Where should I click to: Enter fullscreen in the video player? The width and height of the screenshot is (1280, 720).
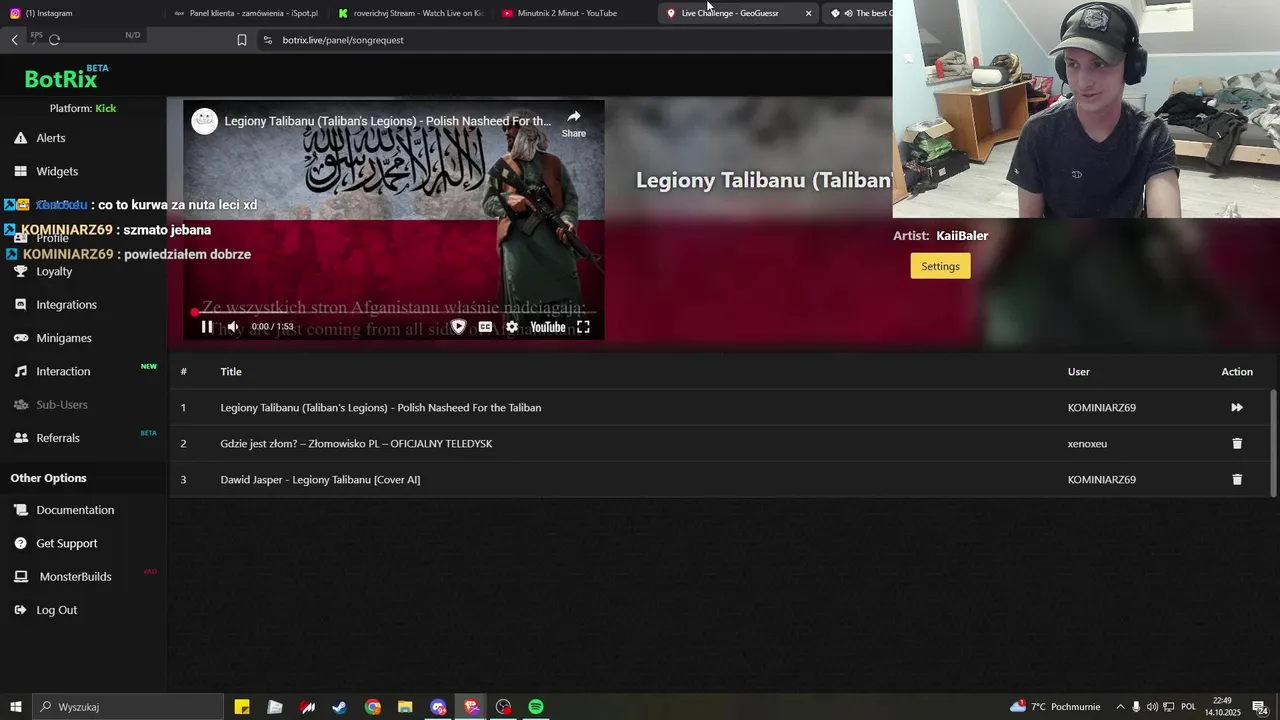[x=583, y=326]
